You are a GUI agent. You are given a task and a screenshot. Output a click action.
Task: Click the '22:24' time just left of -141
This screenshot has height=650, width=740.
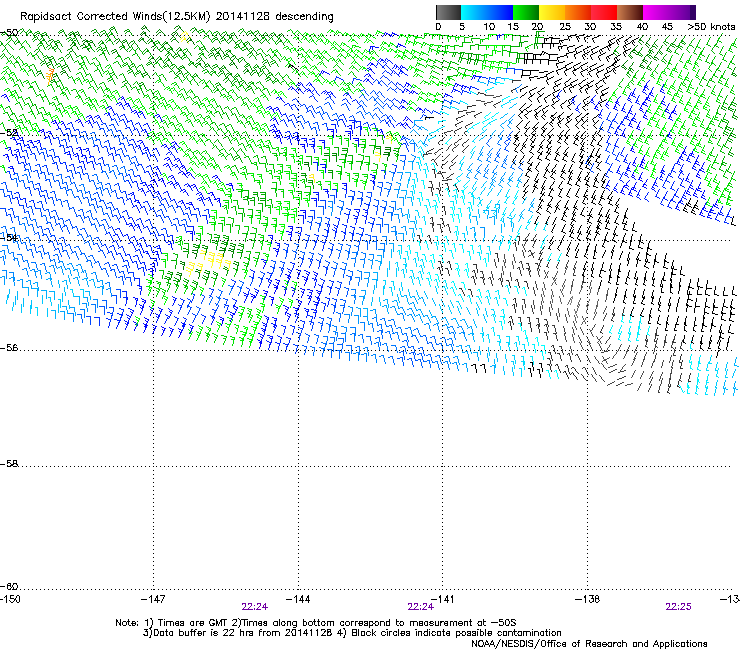click(420, 607)
